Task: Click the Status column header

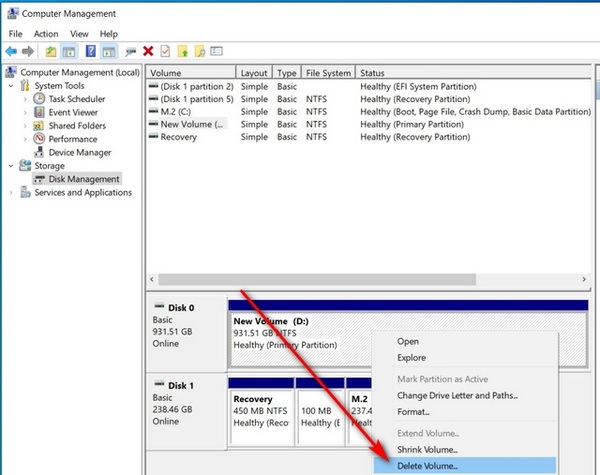Action: coord(473,73)
